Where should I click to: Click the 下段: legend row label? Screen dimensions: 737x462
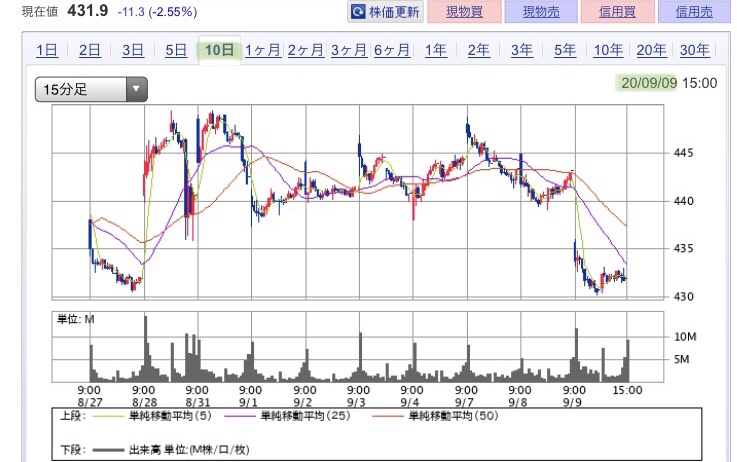pos(73,450)
